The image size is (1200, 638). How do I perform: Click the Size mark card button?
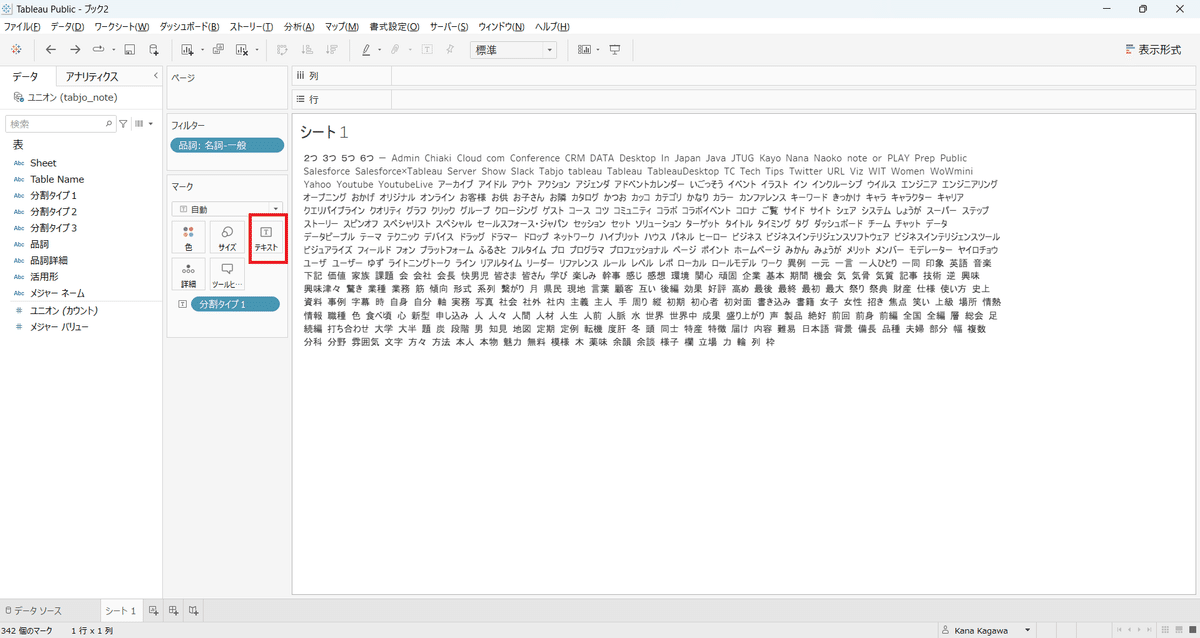pyautogui.click(x=227, y=239)
